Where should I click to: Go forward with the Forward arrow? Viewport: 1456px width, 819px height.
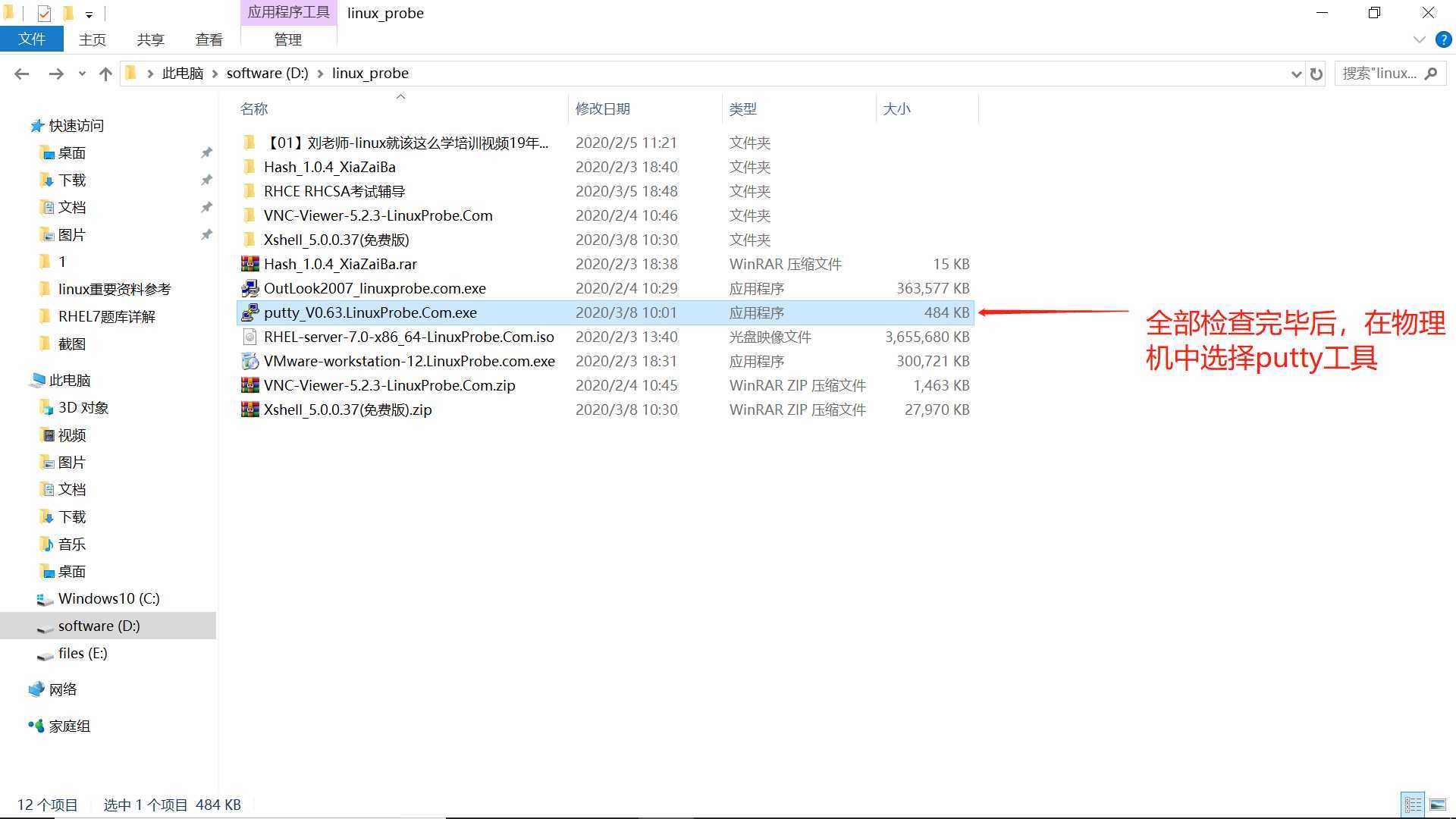click(x=55, y=74)
